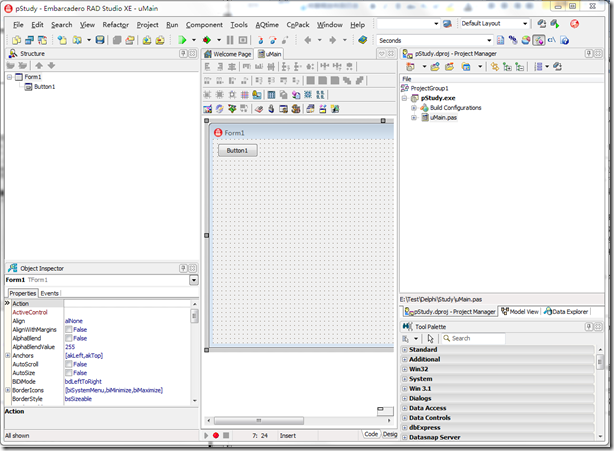Click the Forward navigation arrow icon
This screenshot has height=451, width=614.
(x=332, y=40)
